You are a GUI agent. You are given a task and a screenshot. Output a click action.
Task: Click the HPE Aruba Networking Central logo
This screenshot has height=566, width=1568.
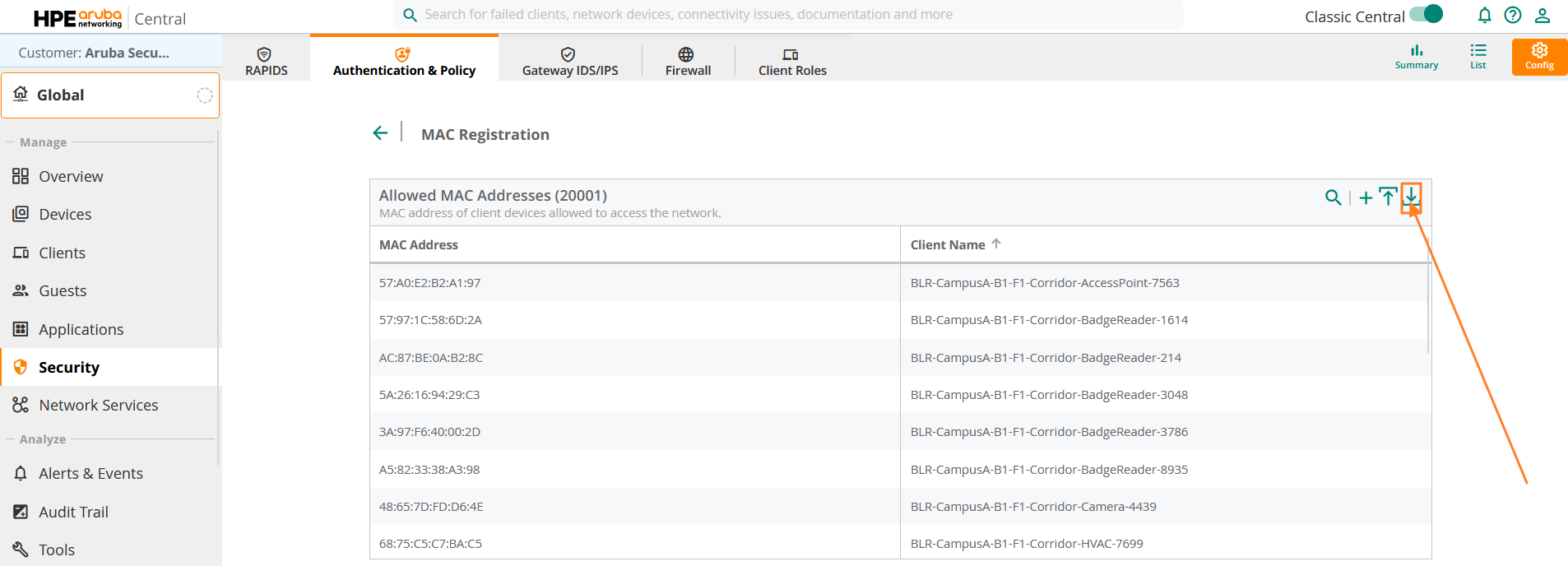tap(109, 18)
